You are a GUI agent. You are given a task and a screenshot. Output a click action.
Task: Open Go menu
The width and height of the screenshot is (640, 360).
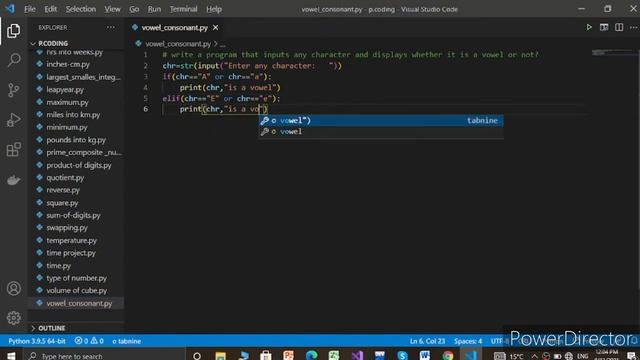134,9
